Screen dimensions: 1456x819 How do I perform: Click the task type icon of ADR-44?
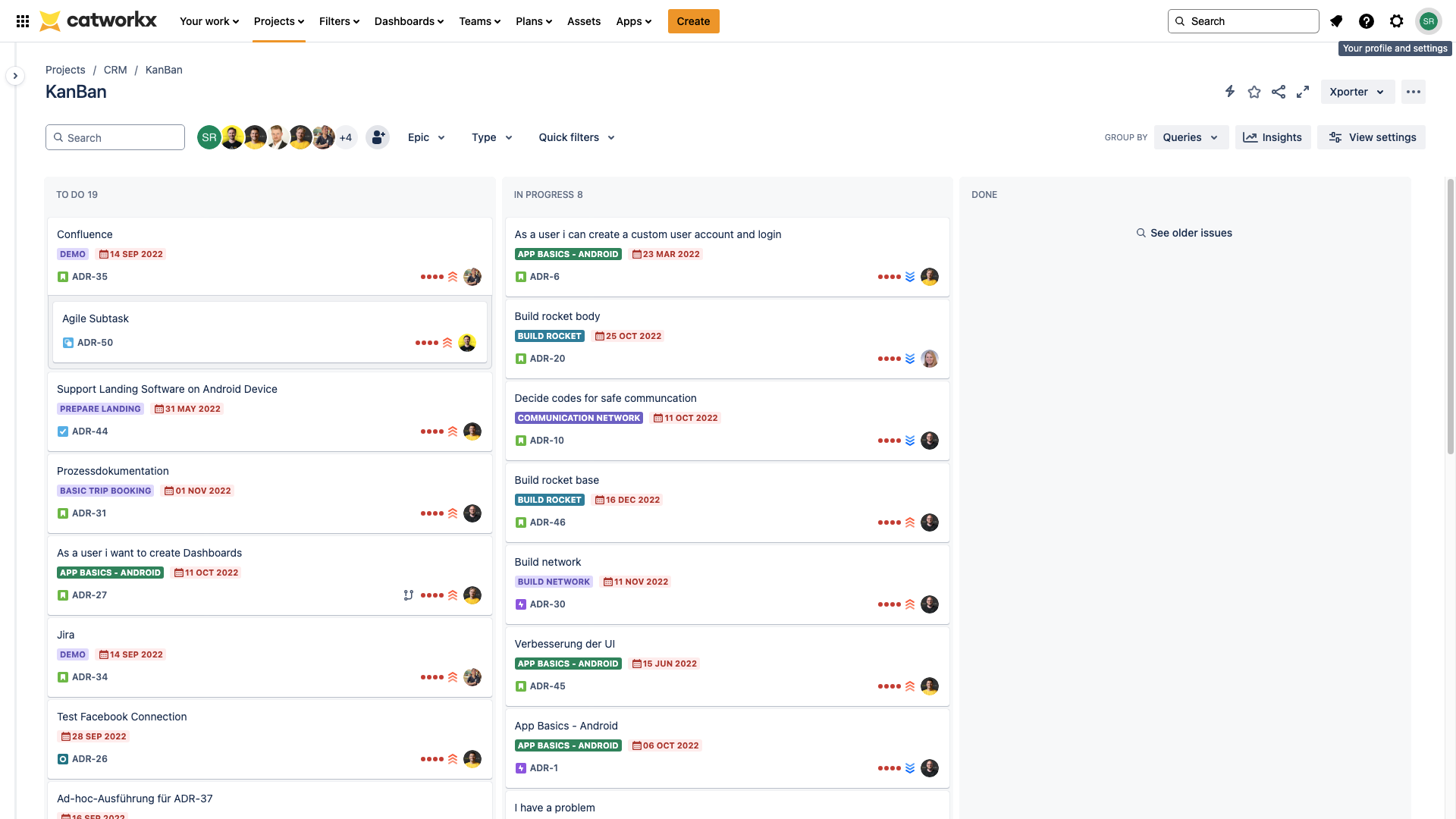click(x=63, y=431)
